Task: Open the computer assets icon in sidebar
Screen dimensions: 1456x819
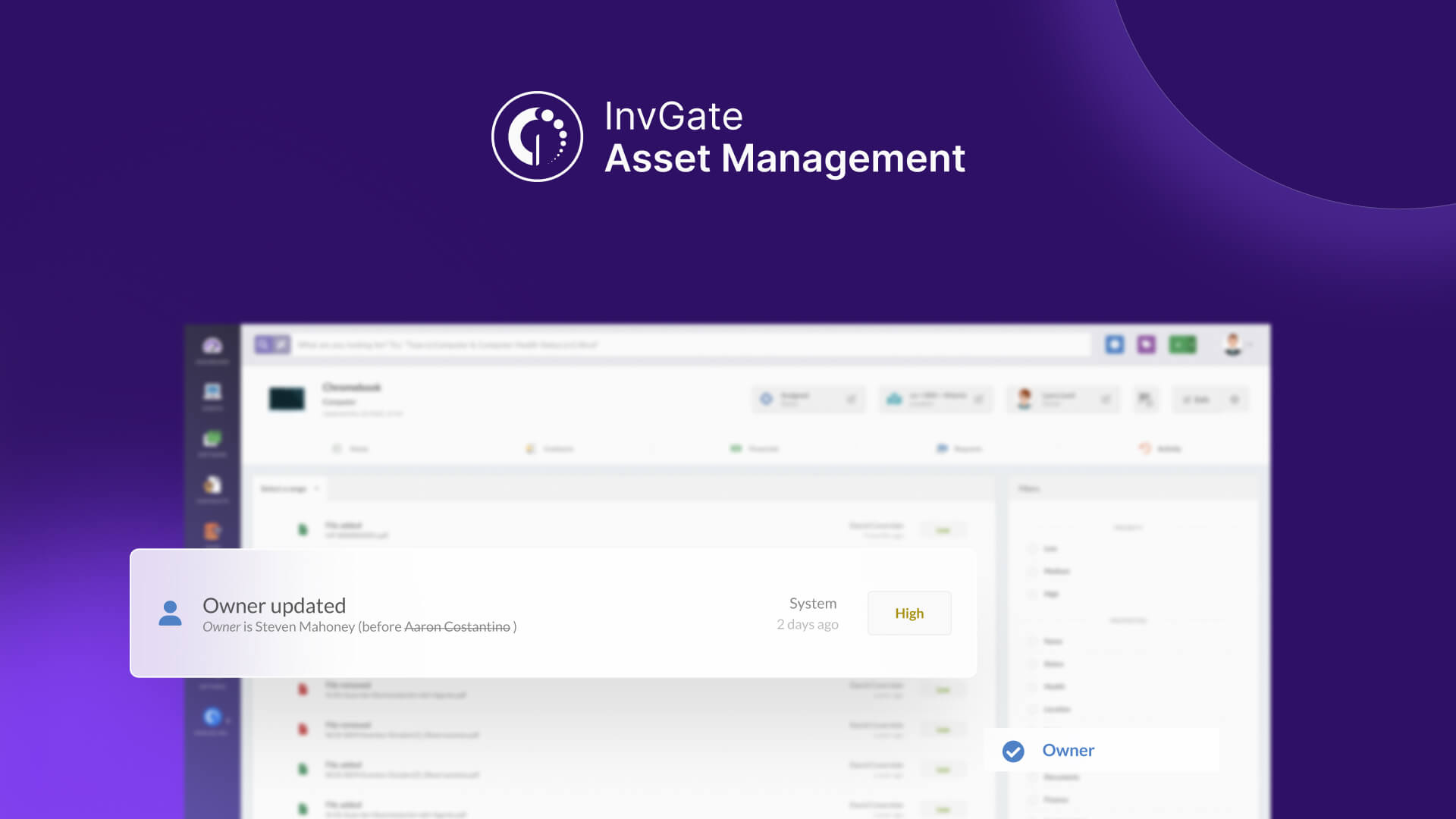Action: click(x=212, y=392)
